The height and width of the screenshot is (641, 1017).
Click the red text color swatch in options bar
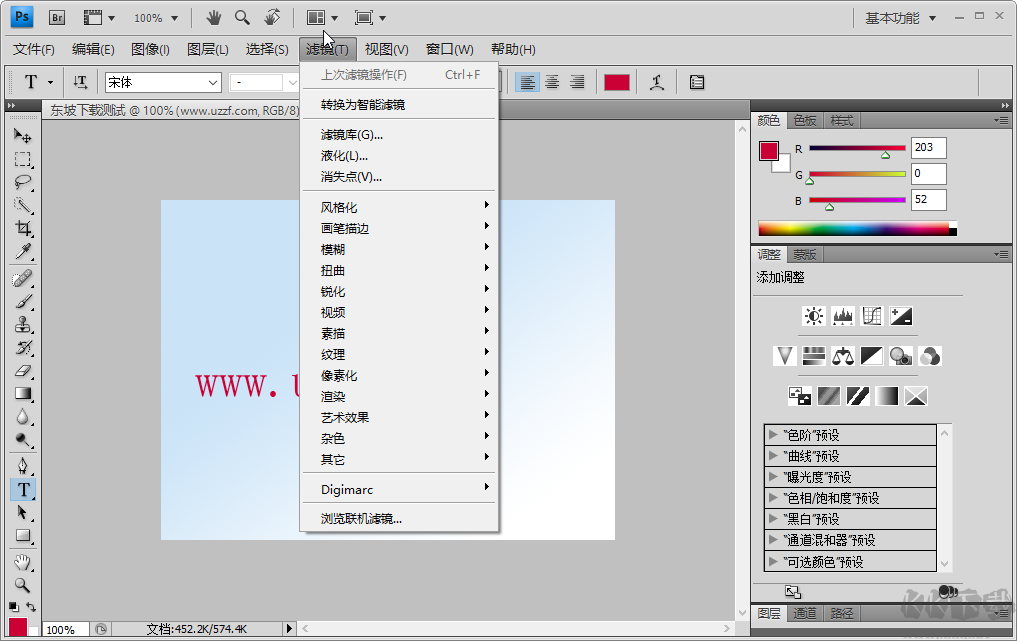coord(617,82)
